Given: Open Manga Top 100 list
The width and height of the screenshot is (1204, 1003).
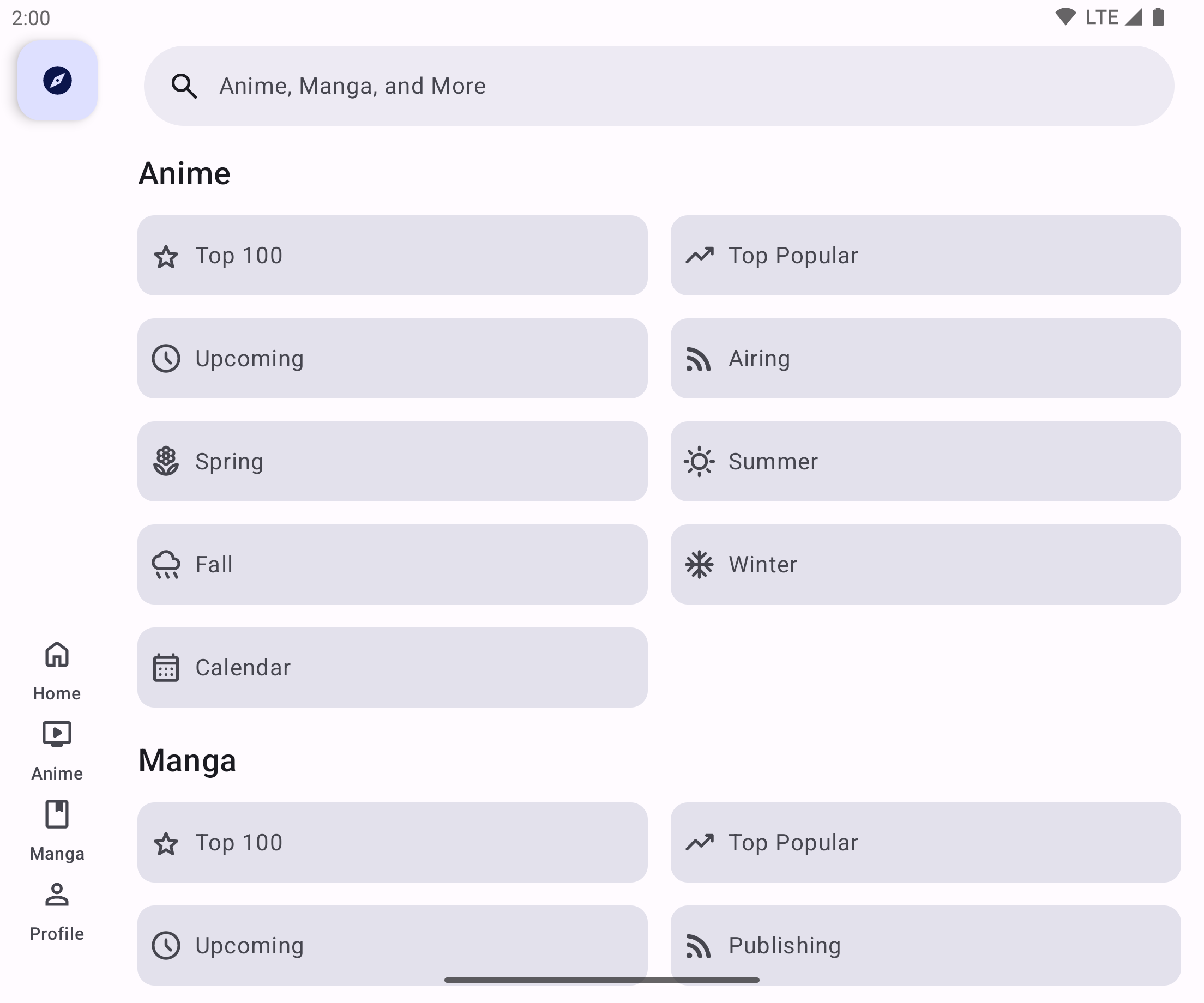Looking at the screenshot, I should pos(392,843).
